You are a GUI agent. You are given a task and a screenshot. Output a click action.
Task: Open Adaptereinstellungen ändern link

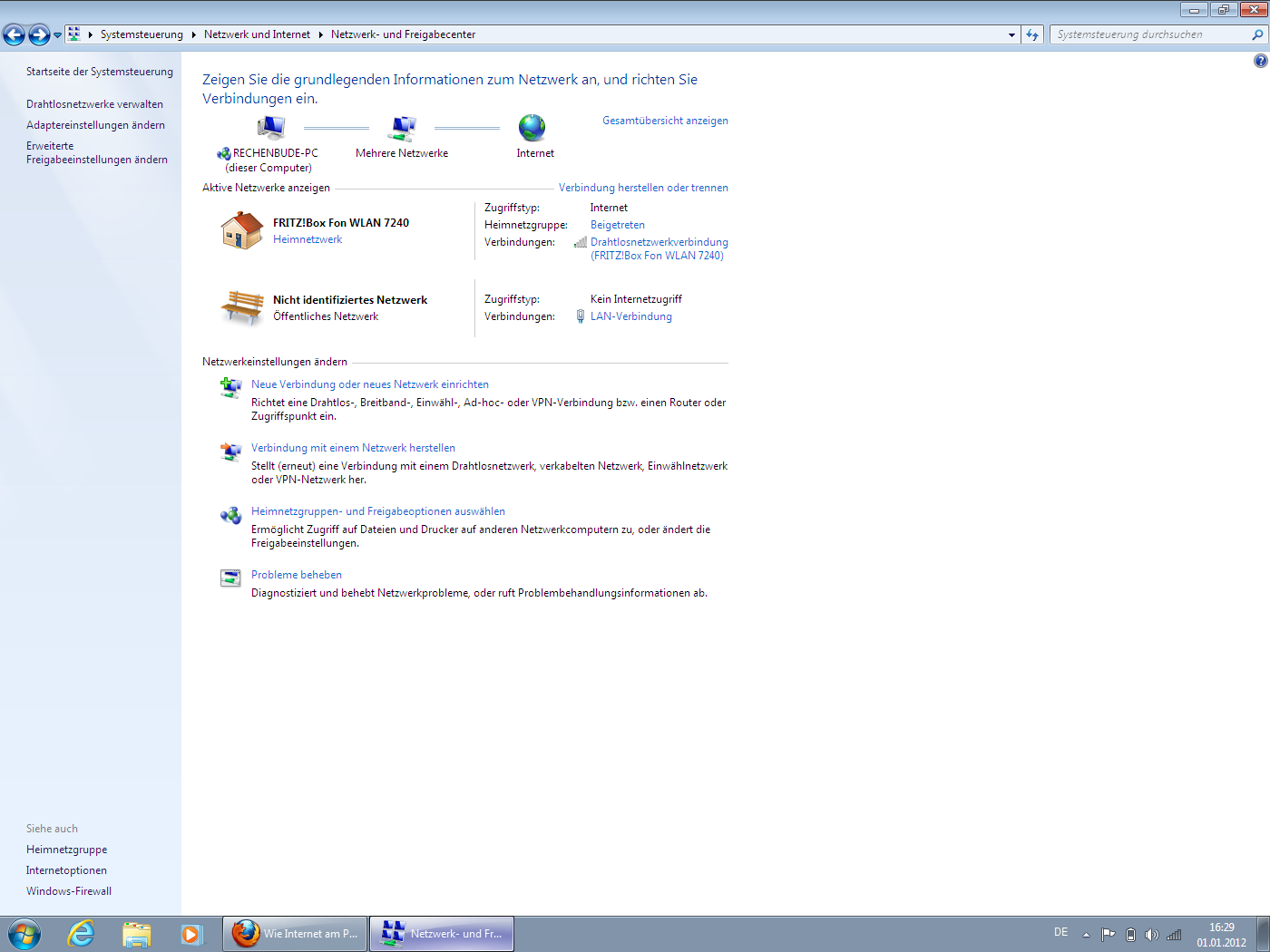95,125
